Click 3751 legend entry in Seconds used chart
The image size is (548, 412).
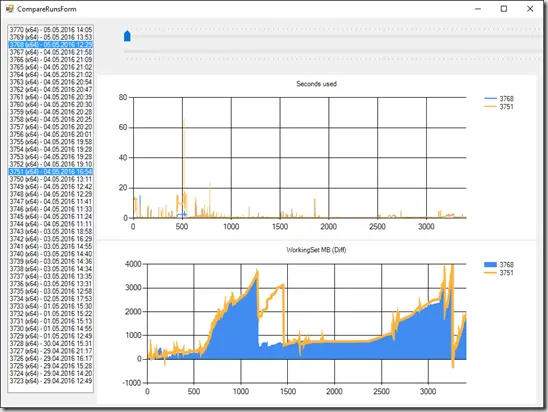tap(499, 107)
